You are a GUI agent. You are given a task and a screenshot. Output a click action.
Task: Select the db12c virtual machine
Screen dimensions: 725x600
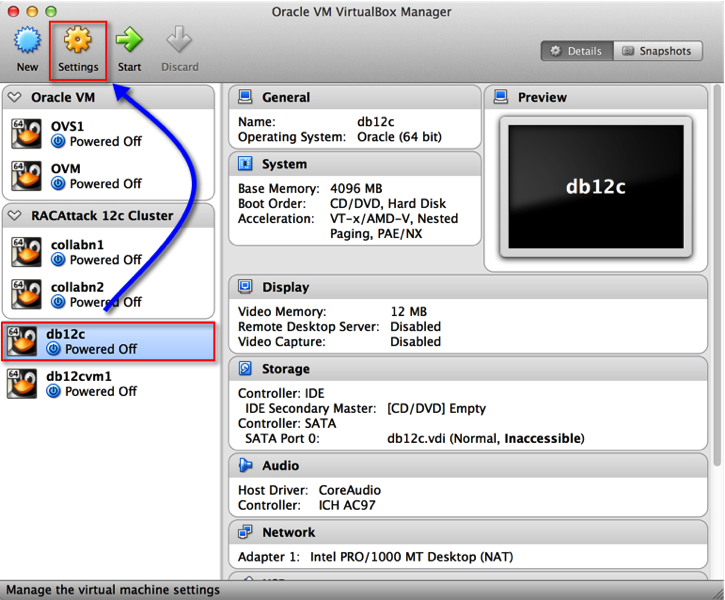click(108, 341)
